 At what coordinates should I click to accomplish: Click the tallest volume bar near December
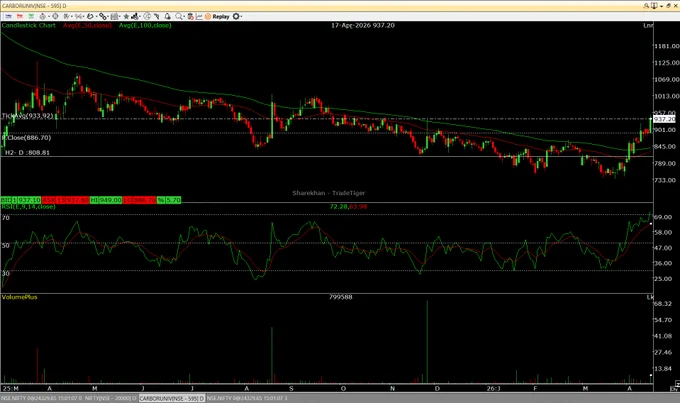click(427, 342)
